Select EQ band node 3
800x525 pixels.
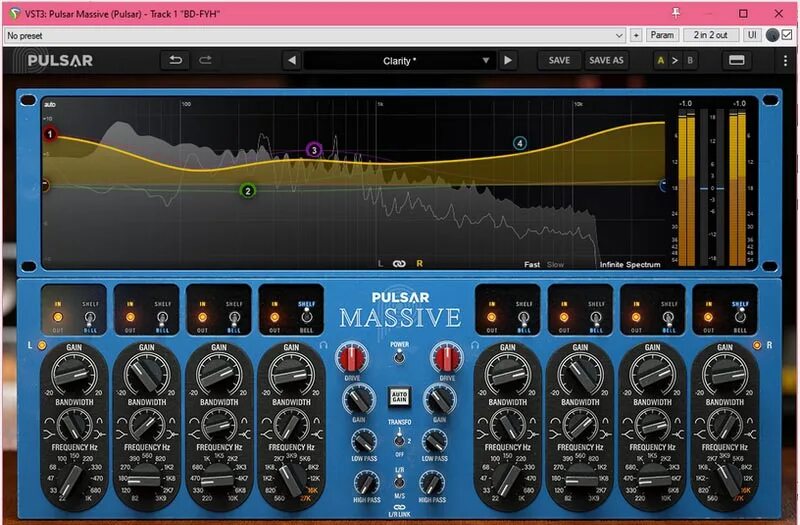coord(314,149)
